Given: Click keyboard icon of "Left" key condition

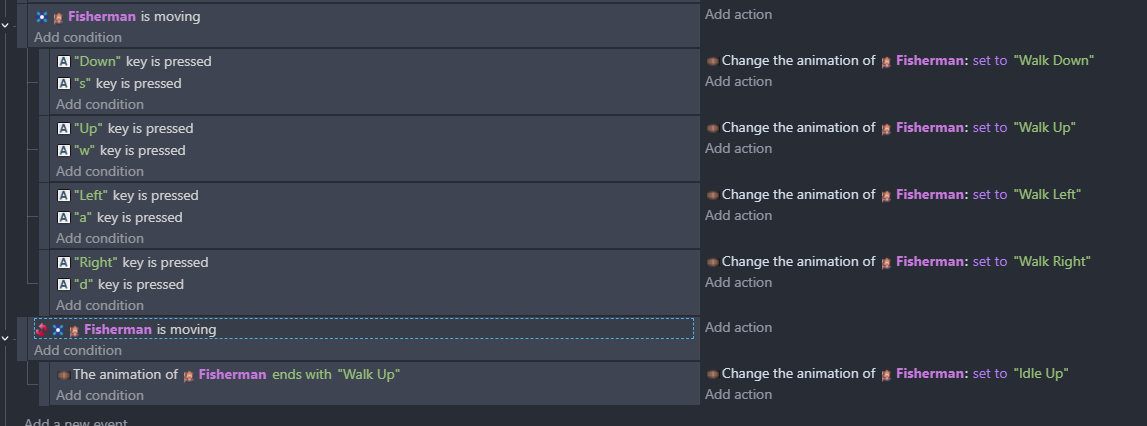Looking at the screenshot, I should pyautogui.click(x=64, y=196).
